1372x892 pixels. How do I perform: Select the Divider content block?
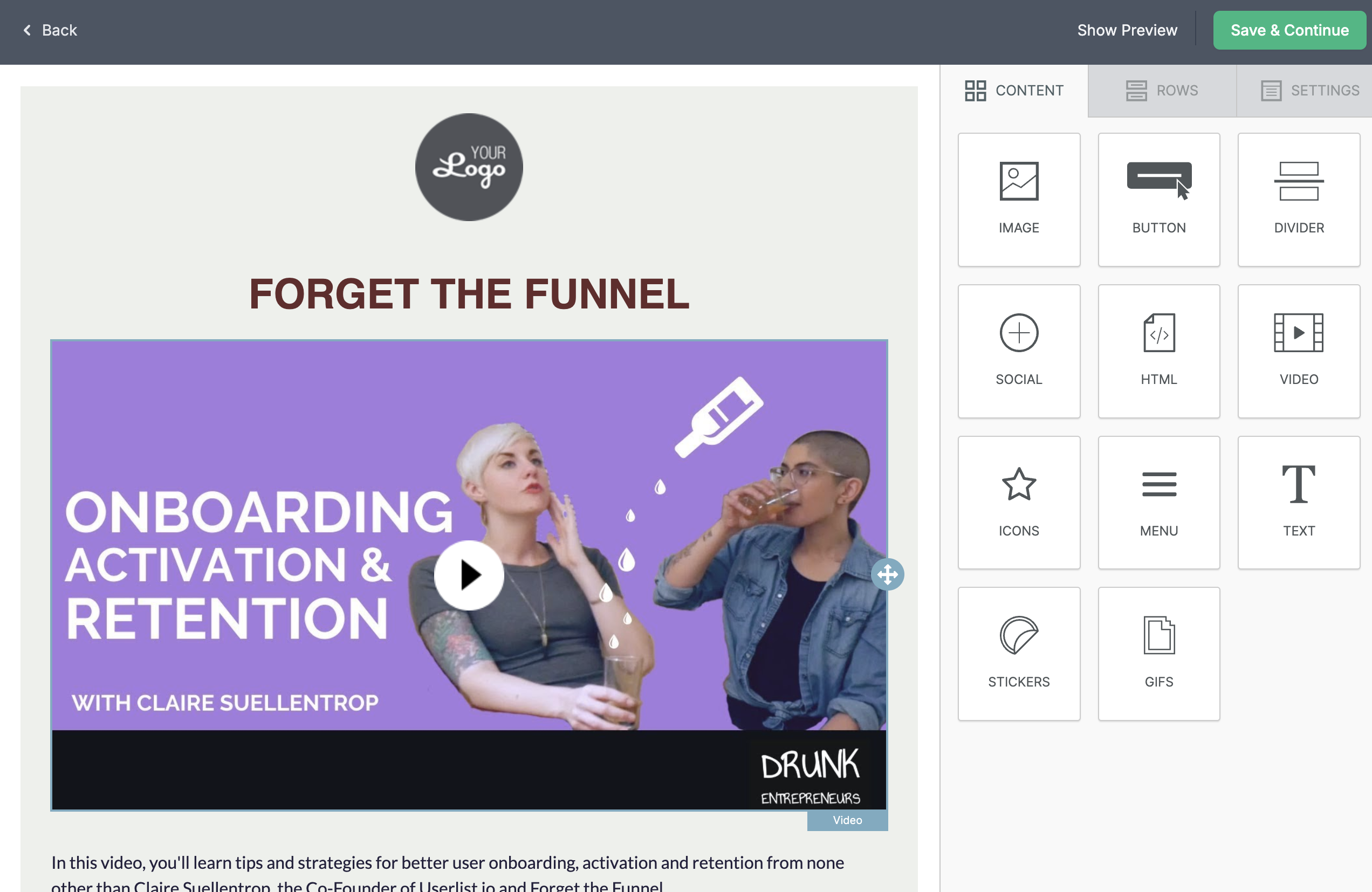click(x=1298, y=200)
